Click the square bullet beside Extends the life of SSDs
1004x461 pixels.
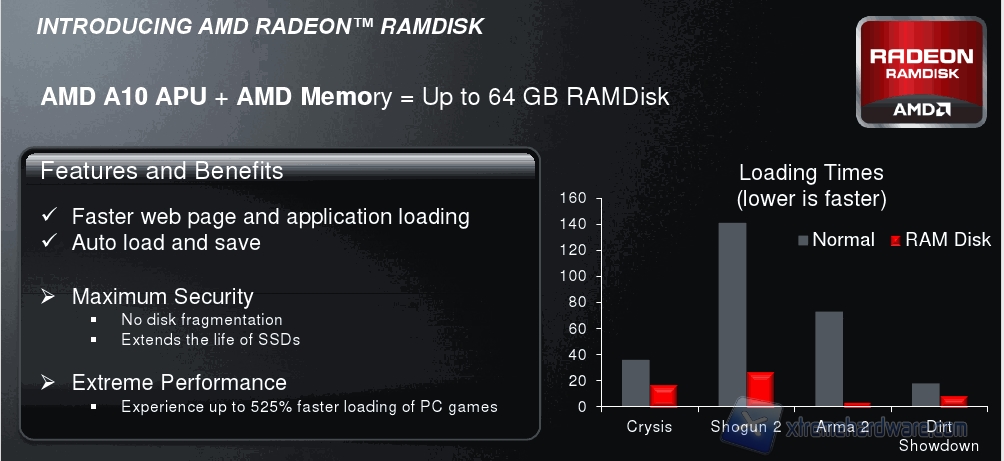pos(92,339)
